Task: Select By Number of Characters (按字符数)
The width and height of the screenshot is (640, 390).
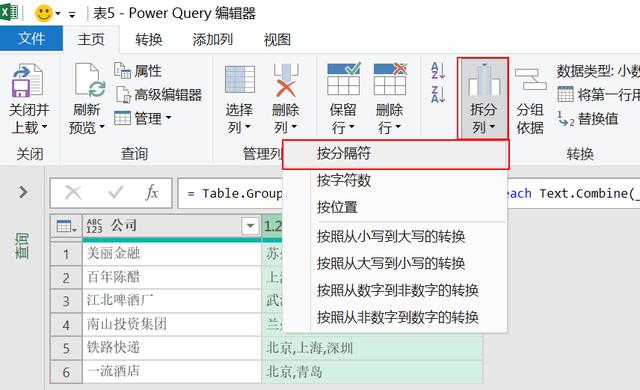Action: point(395,180)
